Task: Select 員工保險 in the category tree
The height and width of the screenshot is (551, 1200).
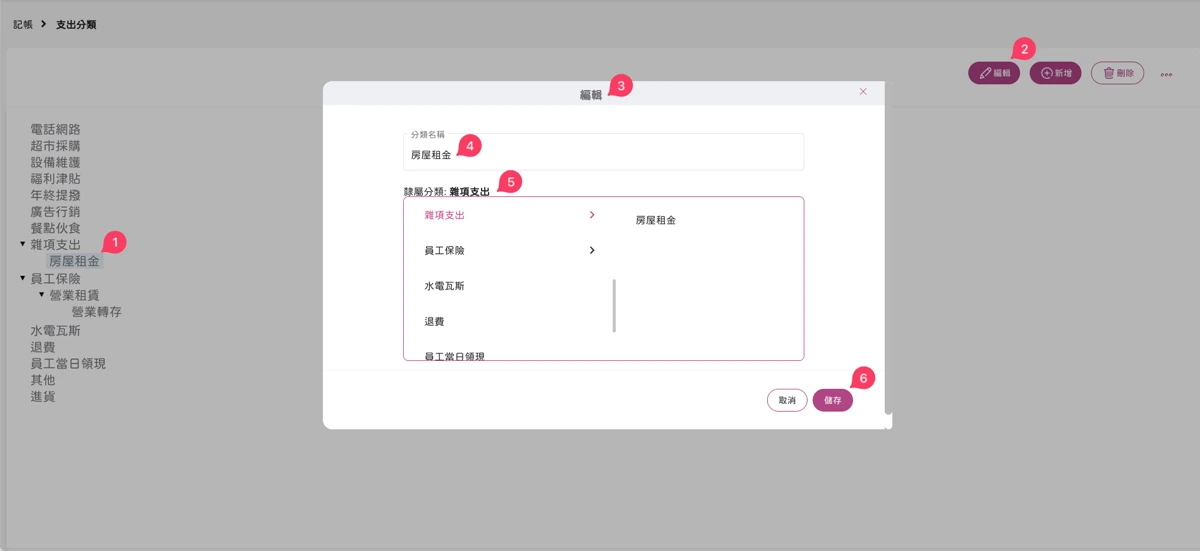Action: tap(55, 279)
